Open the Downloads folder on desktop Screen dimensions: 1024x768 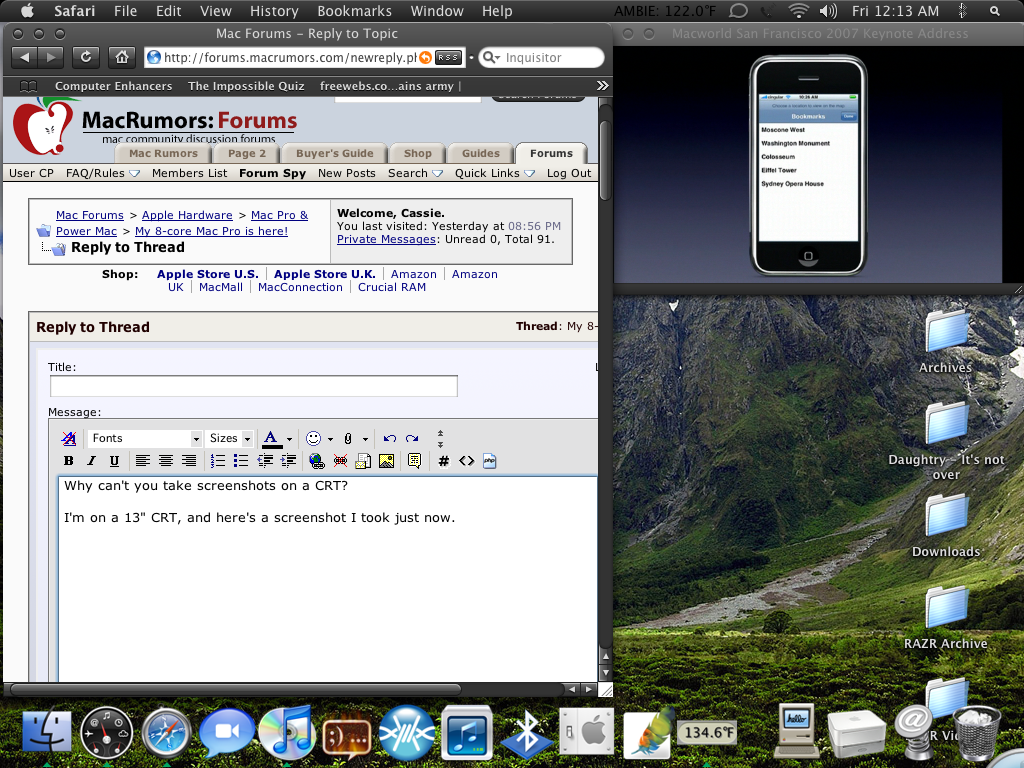946,525
